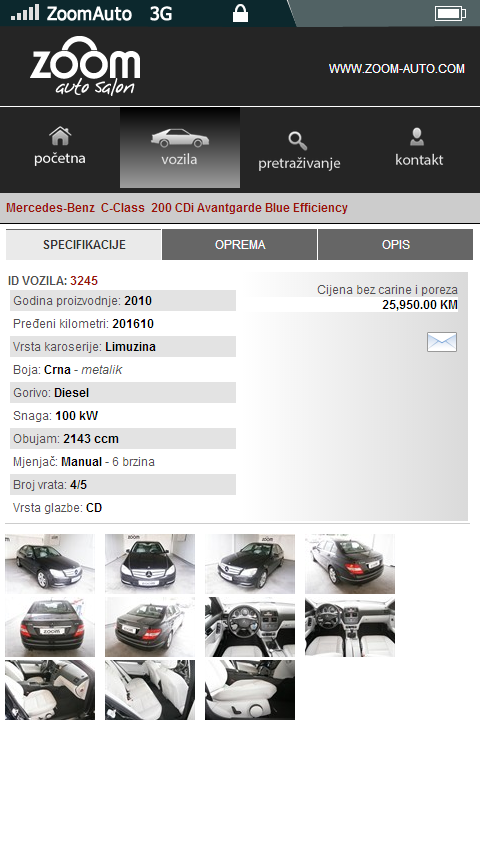Image resolution: width=480 pixels, height=854 pixels.
Task: Click the Mercedes-Benz C-Class title
Action: pos(177,208)
